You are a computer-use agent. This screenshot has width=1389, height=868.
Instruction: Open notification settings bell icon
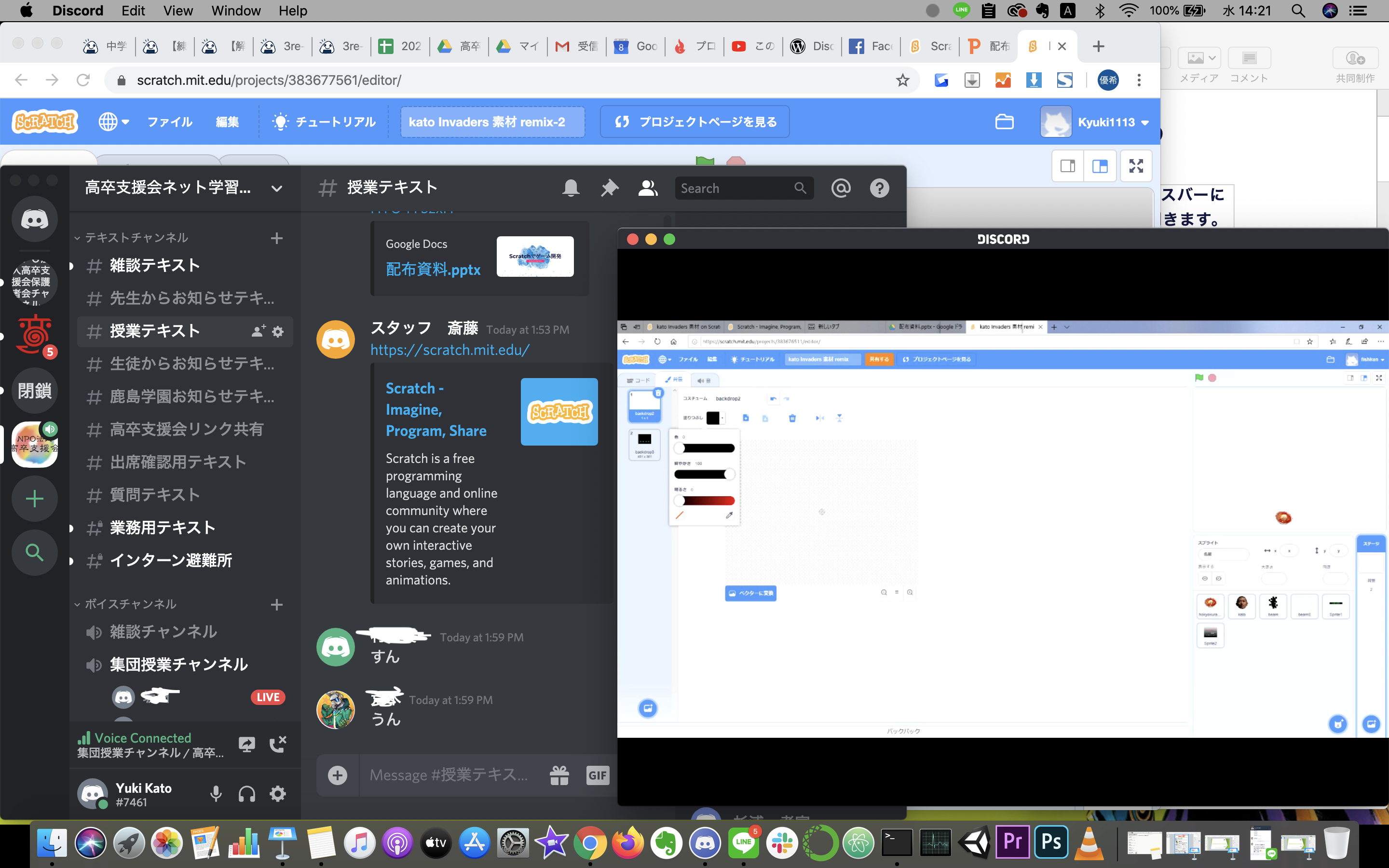[571, 188]
